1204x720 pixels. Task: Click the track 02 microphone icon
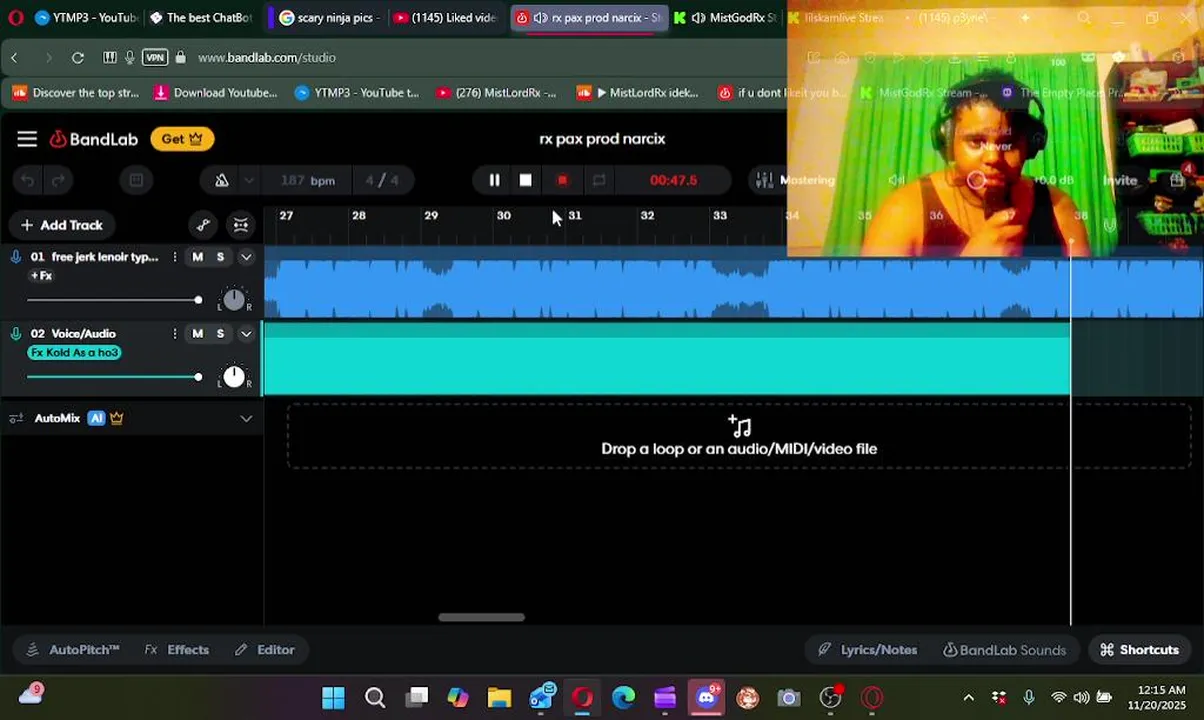pos(16,334)
